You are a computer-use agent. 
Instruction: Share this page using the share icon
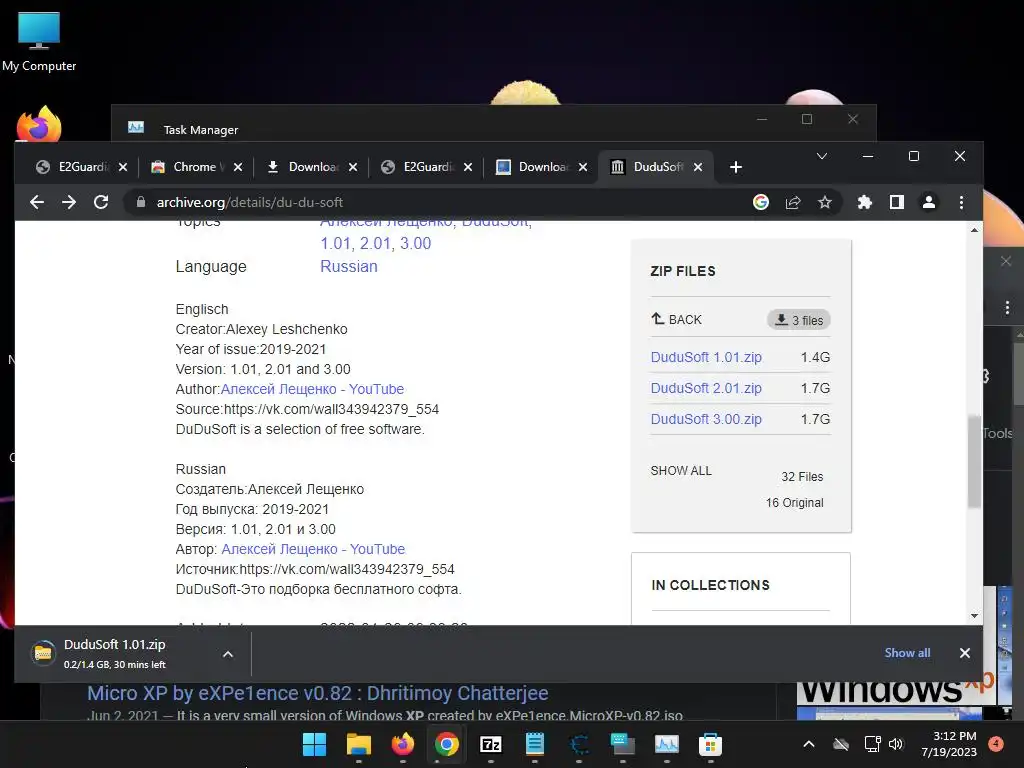(793, 202)
